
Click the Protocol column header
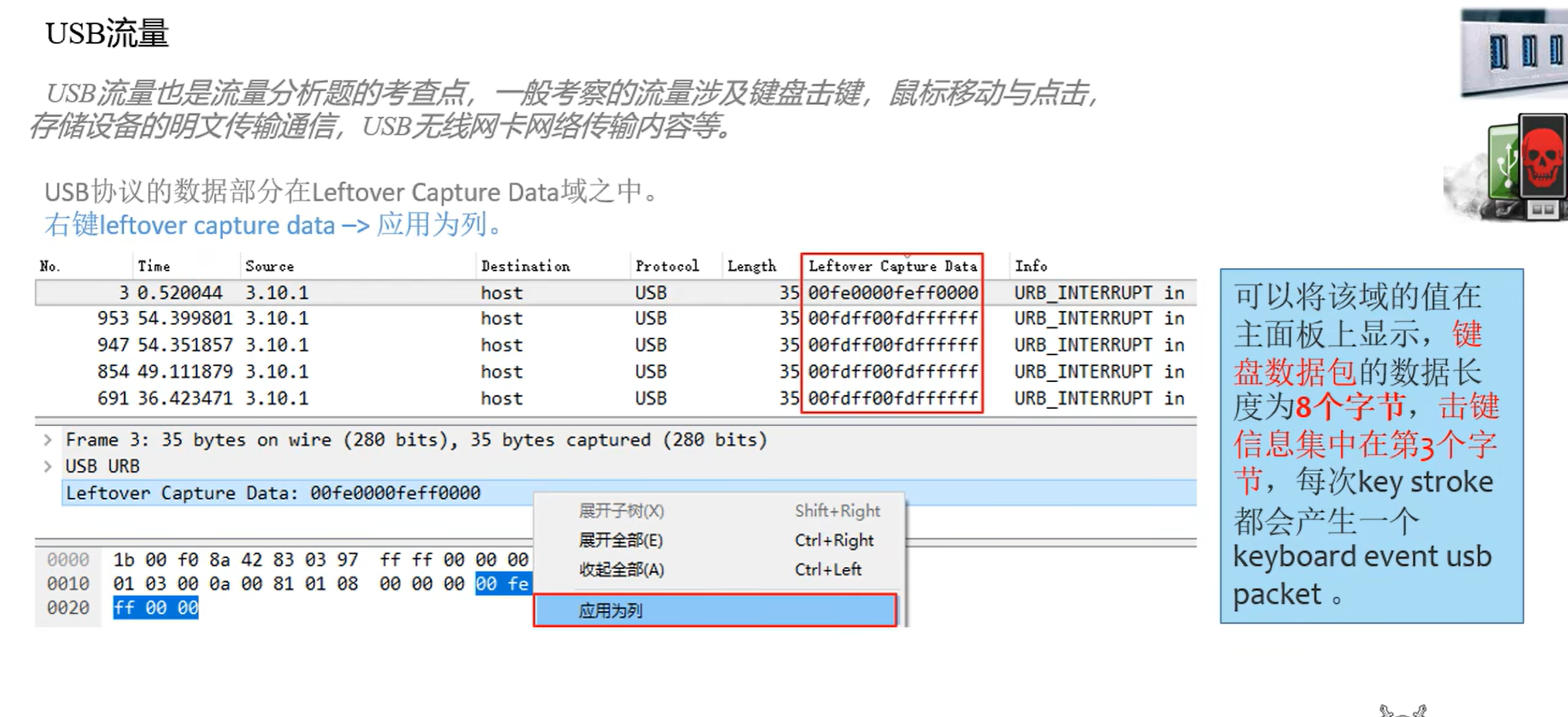tap(667, 266)
